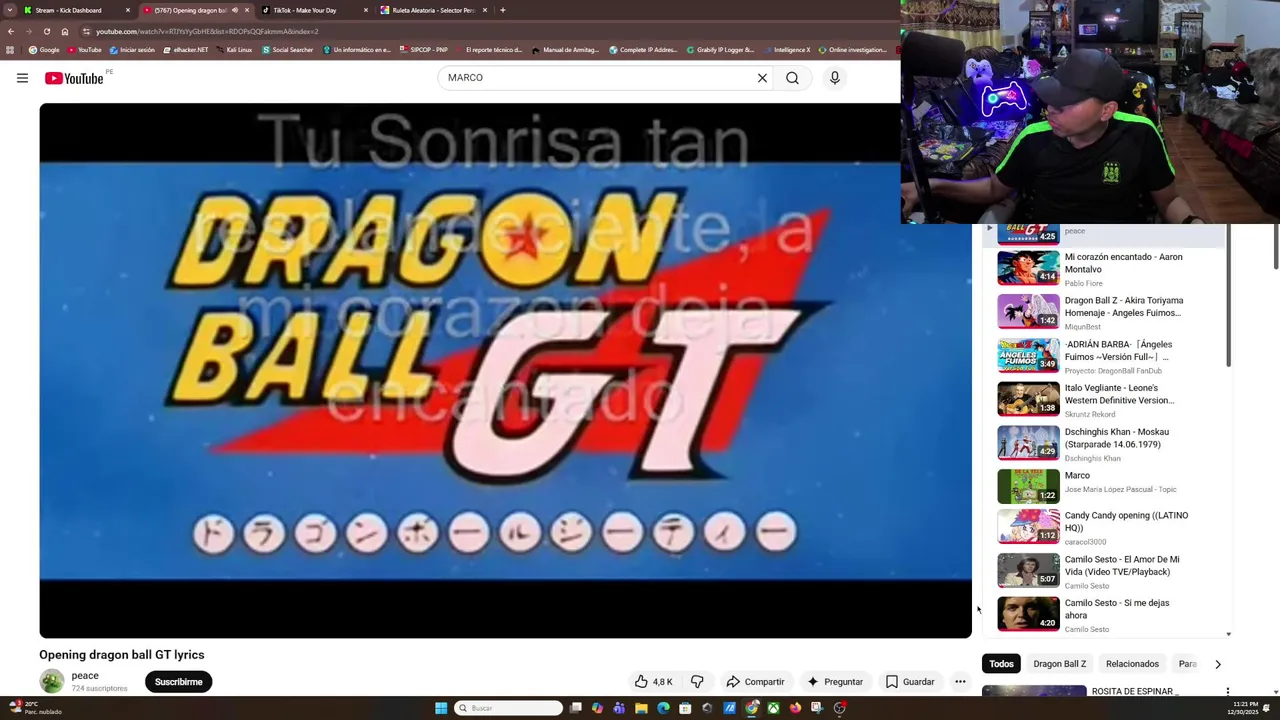Viewport: 1280px width, 720px height.
Task: Go back with browser back arrow
Action: (11, 31)
